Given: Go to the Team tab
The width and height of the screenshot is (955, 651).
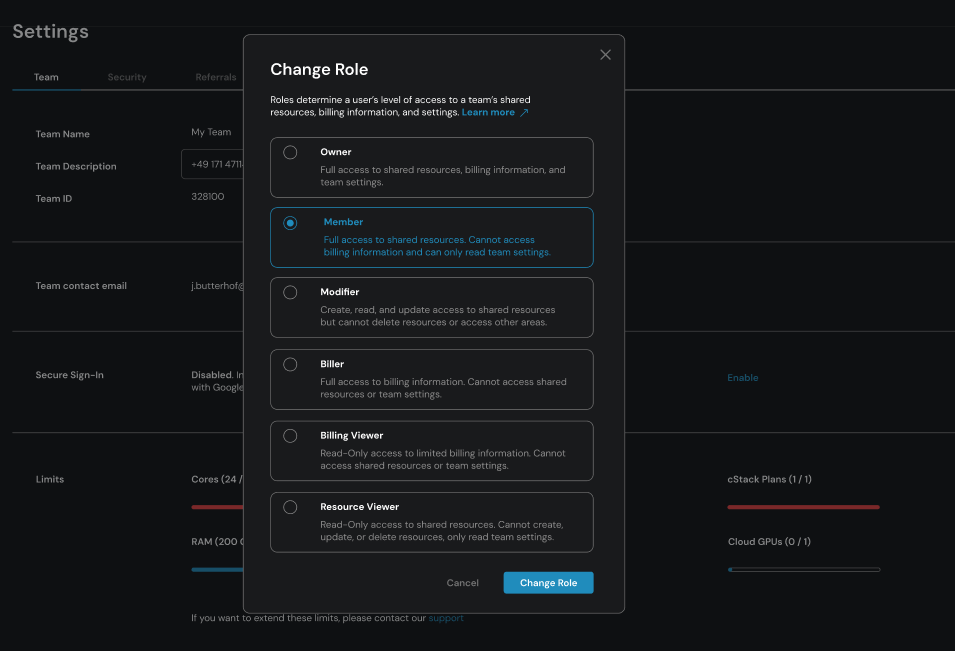Looking at the screenshot, I should tap(46, 77).
